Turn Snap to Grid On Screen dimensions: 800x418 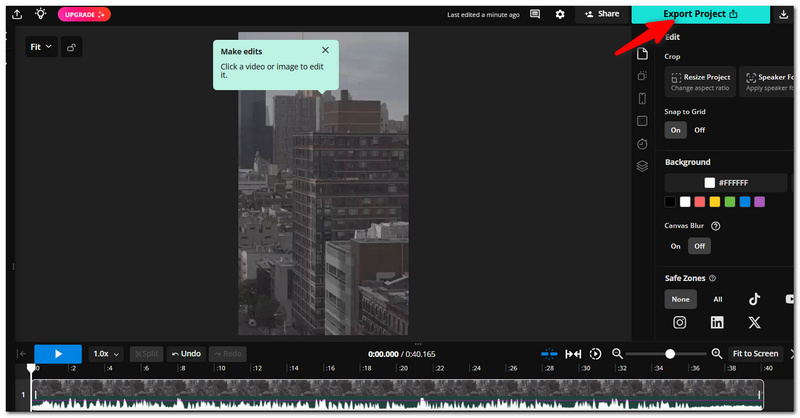[676, 130]
